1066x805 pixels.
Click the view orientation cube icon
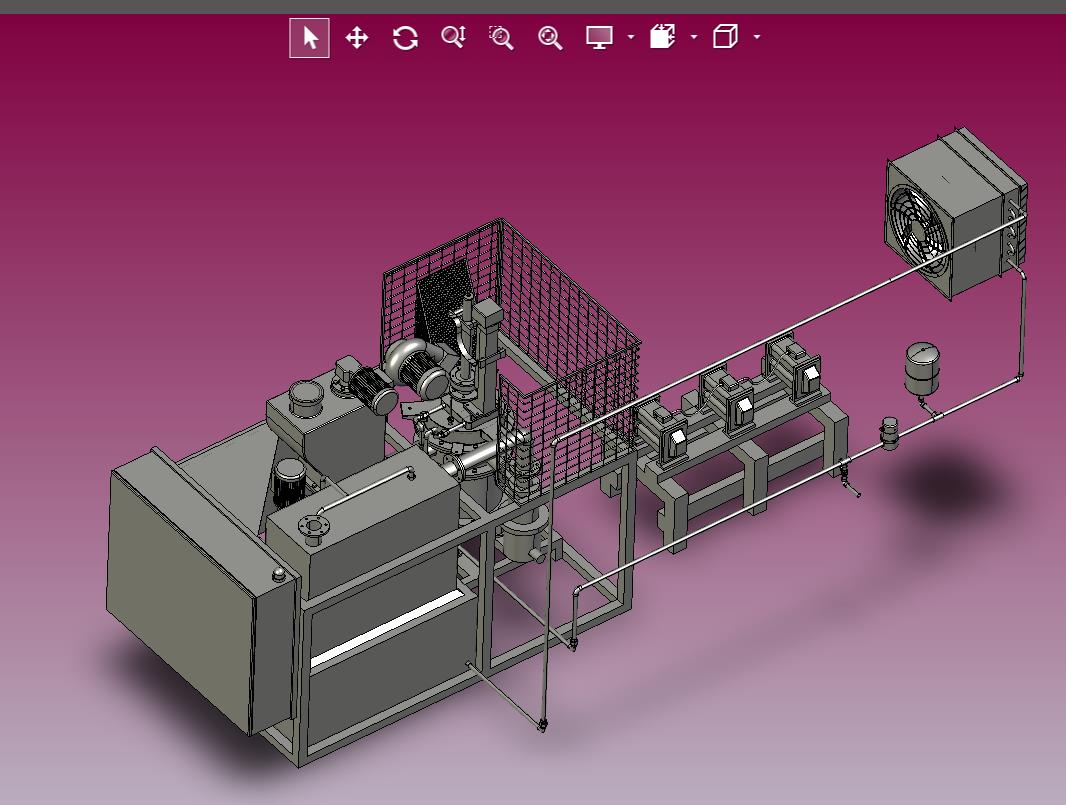point(725,37)
